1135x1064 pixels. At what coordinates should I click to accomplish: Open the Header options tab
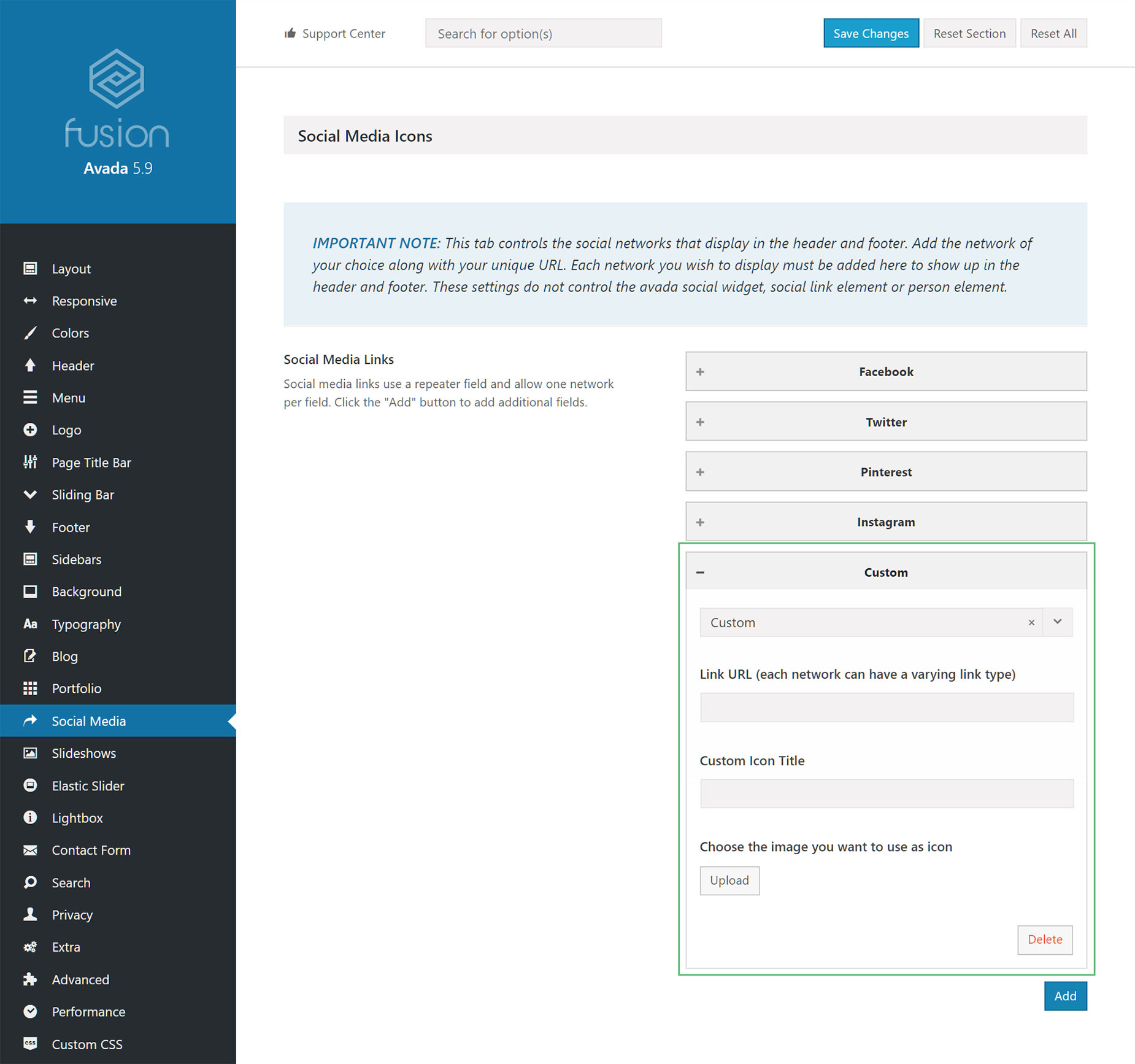73,366
